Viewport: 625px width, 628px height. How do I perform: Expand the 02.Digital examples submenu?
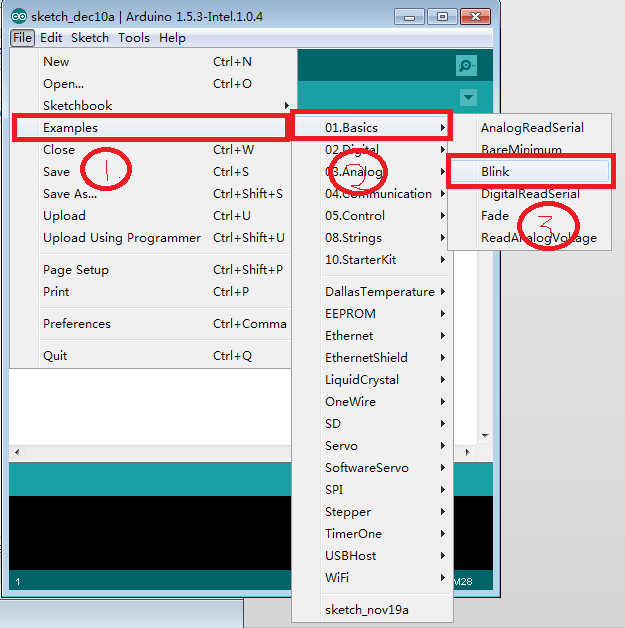[372, 150]
